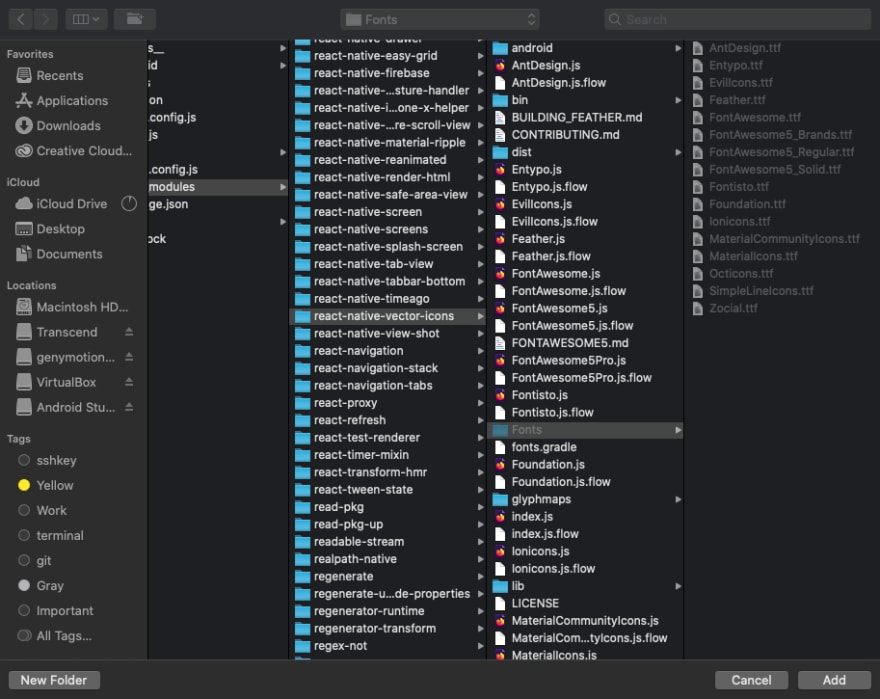Select the react-native-vector-icons folder
The width and height of the screenshot is (880, 699).
[x=387, y=316]
